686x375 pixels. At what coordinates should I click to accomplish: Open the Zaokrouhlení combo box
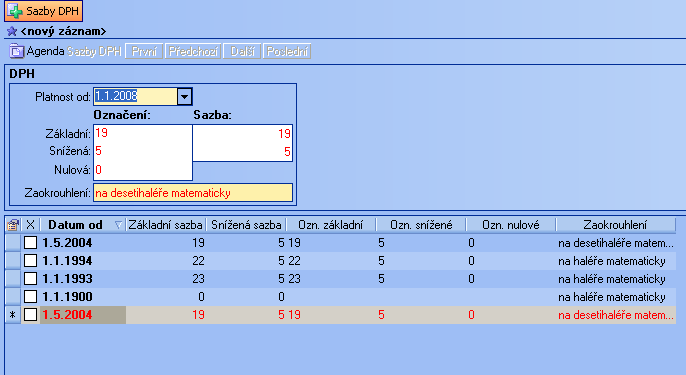coord(193,193)
